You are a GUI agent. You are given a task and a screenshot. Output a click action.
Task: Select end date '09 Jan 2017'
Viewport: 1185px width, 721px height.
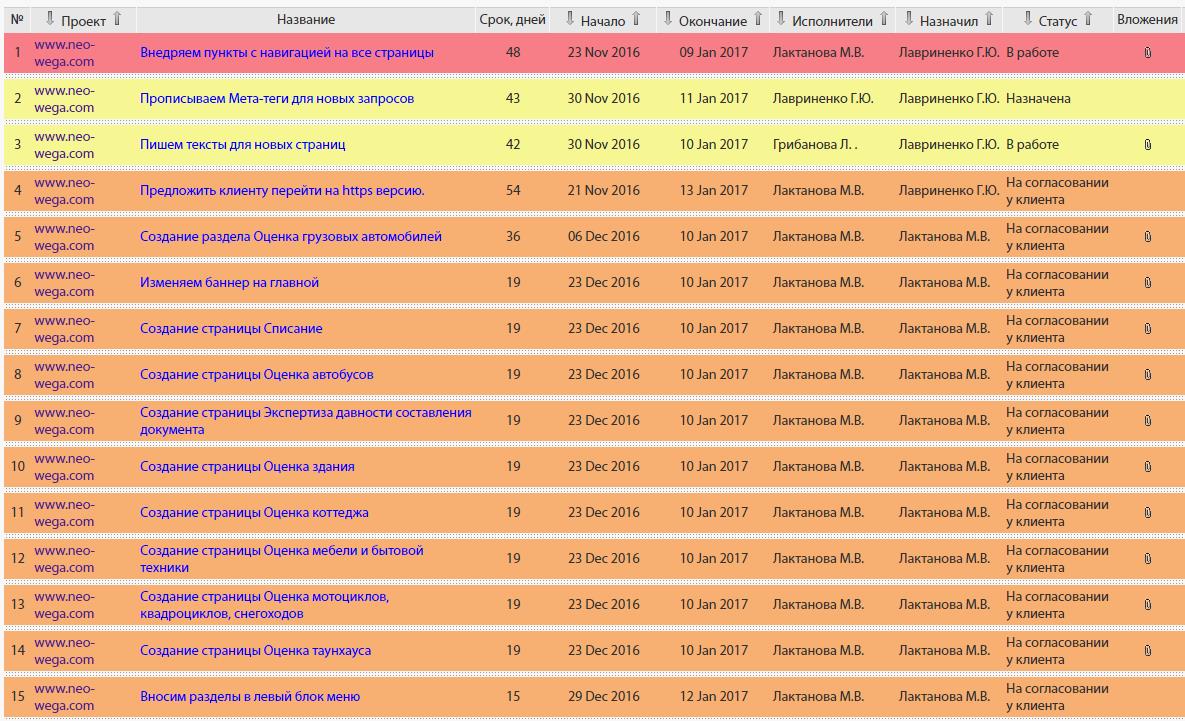point(713,53)
